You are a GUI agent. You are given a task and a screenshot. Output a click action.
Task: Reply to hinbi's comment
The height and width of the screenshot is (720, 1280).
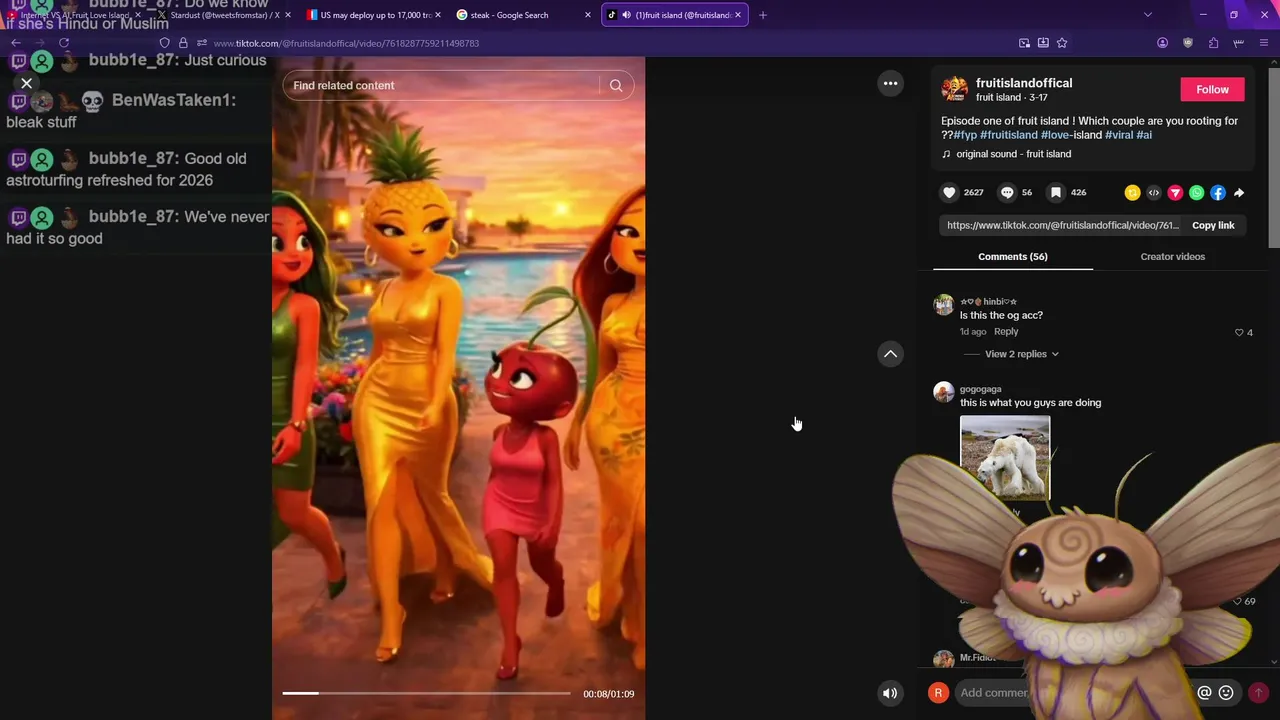1006,332
